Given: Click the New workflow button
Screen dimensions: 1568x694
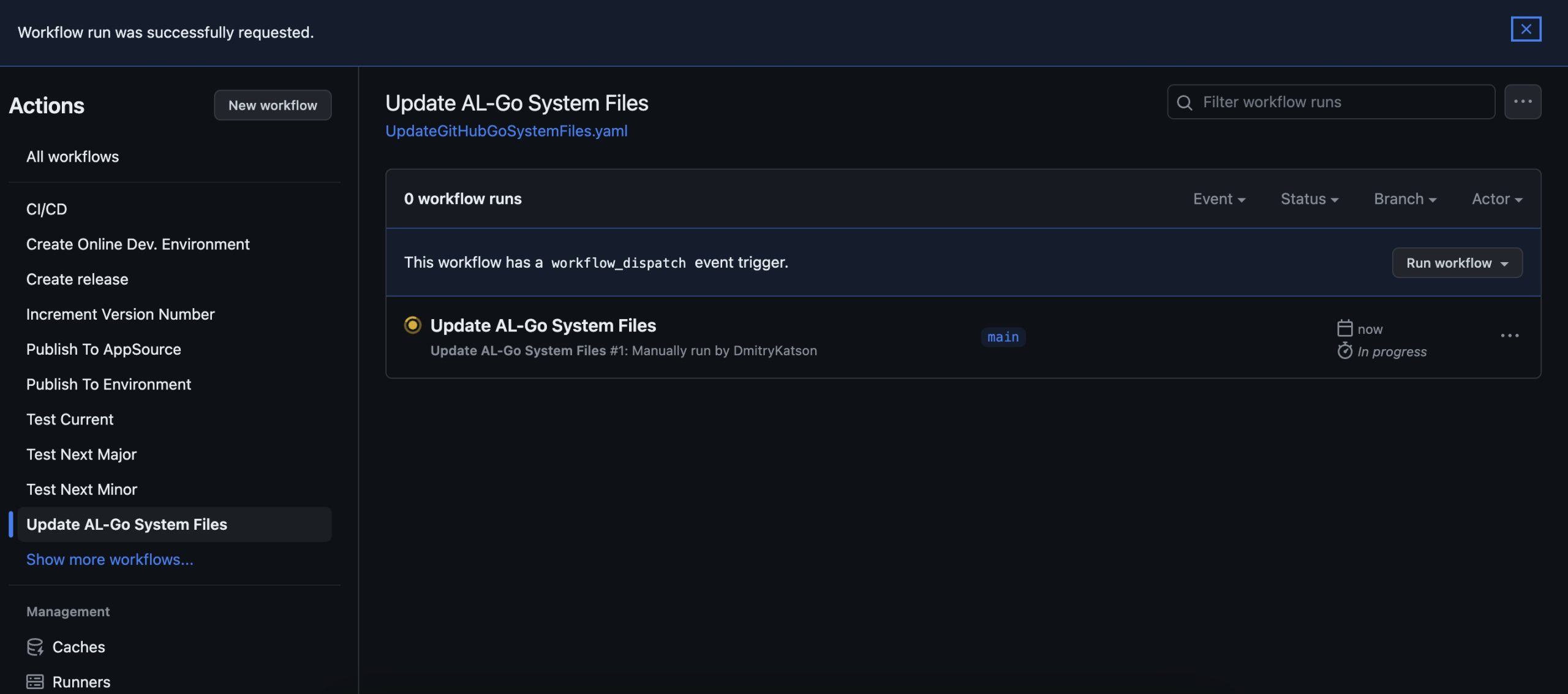Looking at the screenshot, I should [x=273, y=105].
